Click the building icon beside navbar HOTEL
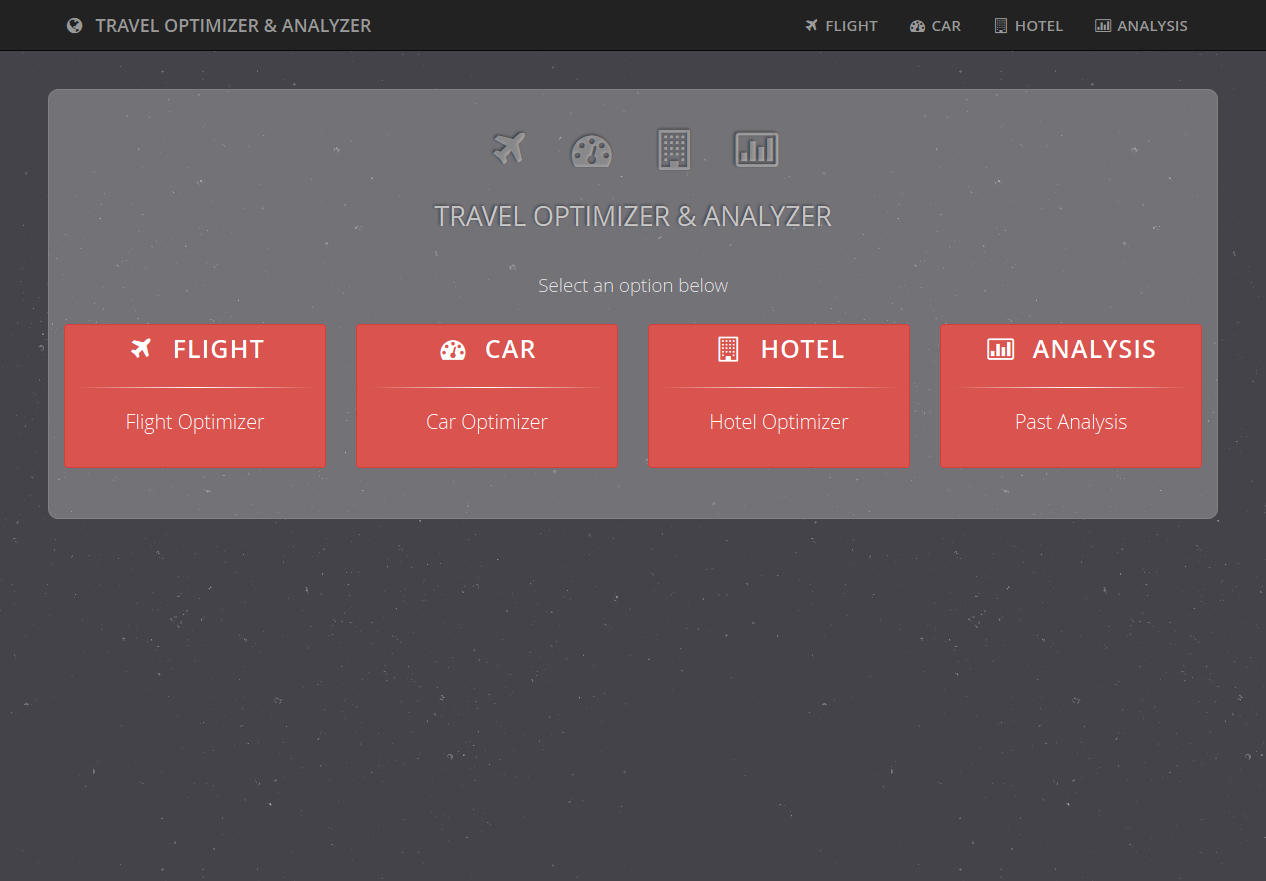This screenshot has height=881, width=1266. tap(1000, 26)
